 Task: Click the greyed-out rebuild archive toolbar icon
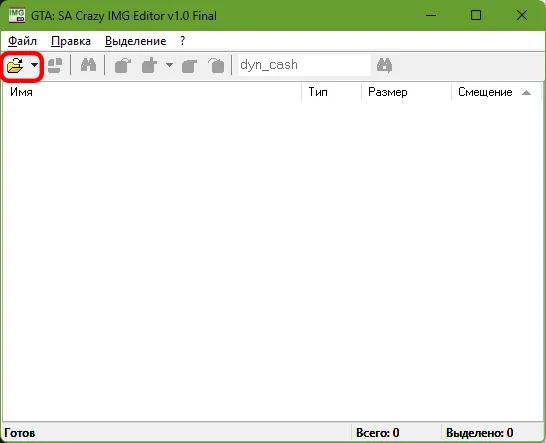55,65
